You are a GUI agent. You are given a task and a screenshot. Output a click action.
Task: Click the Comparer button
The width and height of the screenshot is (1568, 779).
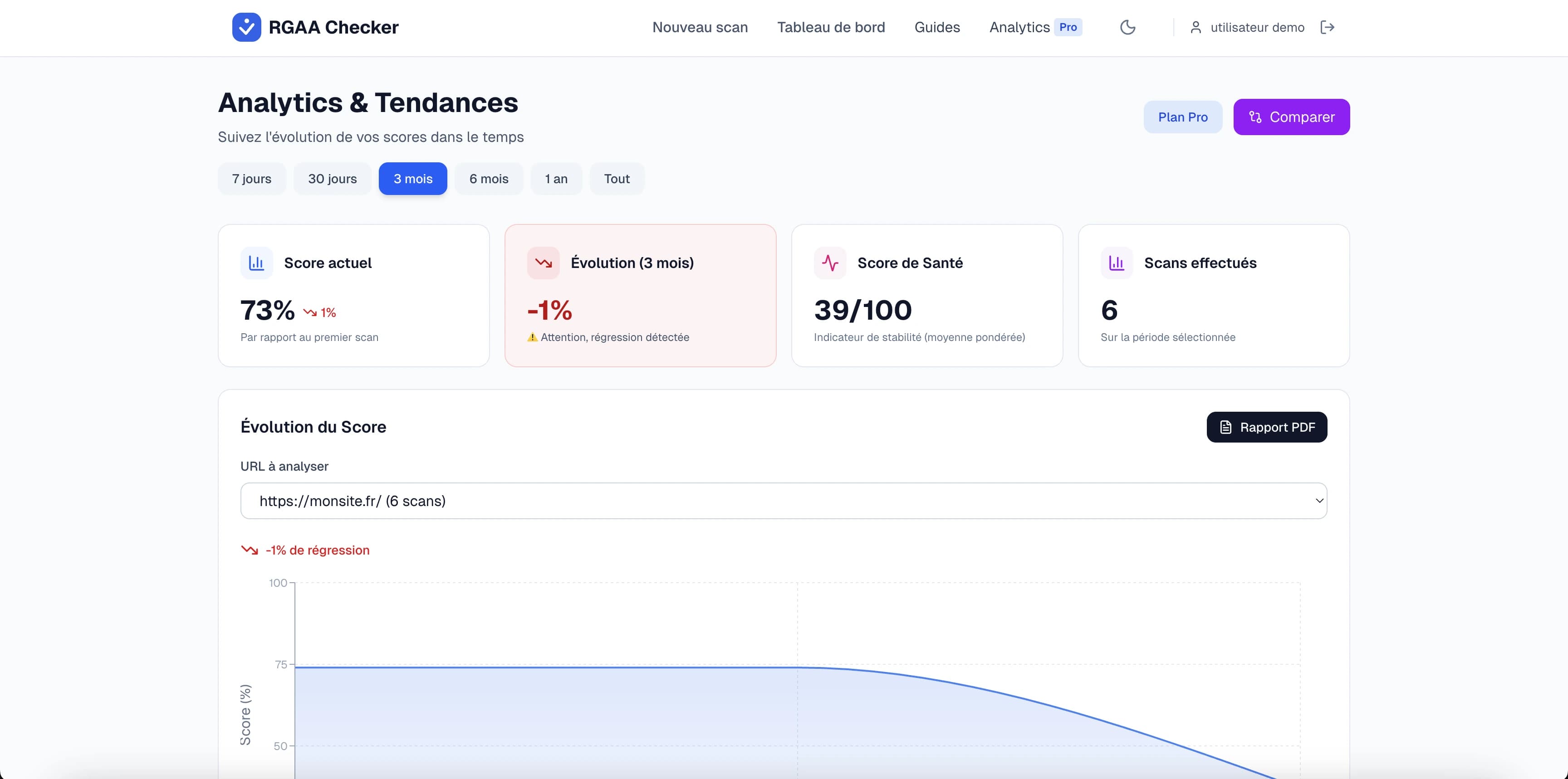1291,117
